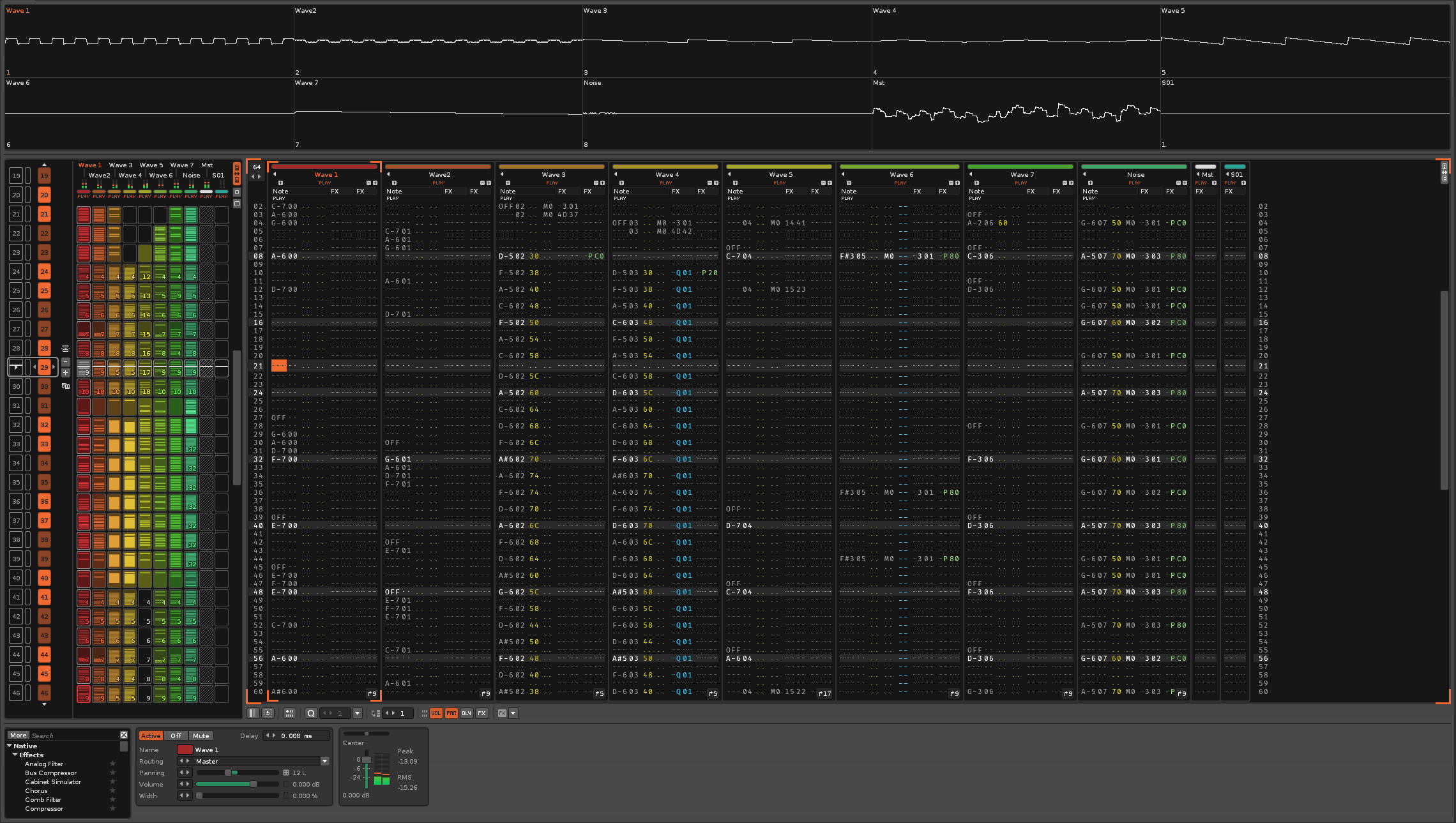Favorite the Chorus effect star
Viewport: 1456px width, 823px height.
coord(112,790)
